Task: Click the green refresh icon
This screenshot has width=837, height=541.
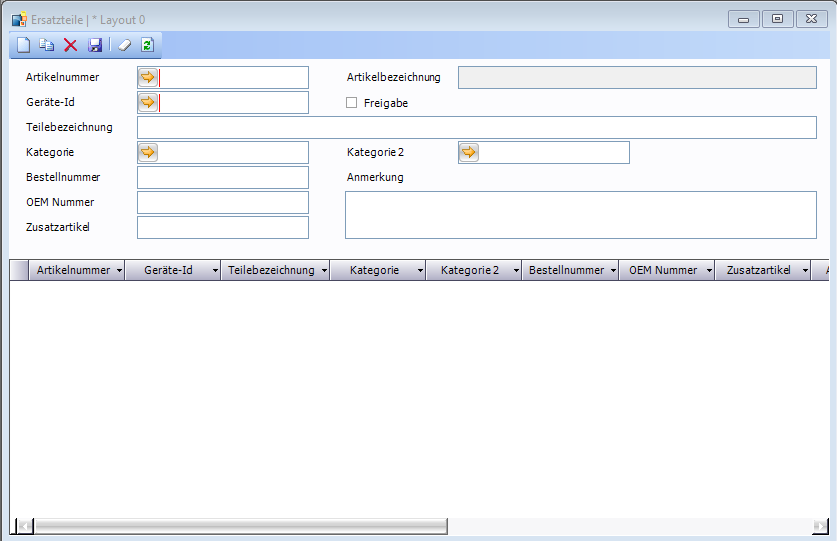Action: click(x=147, y=45)
